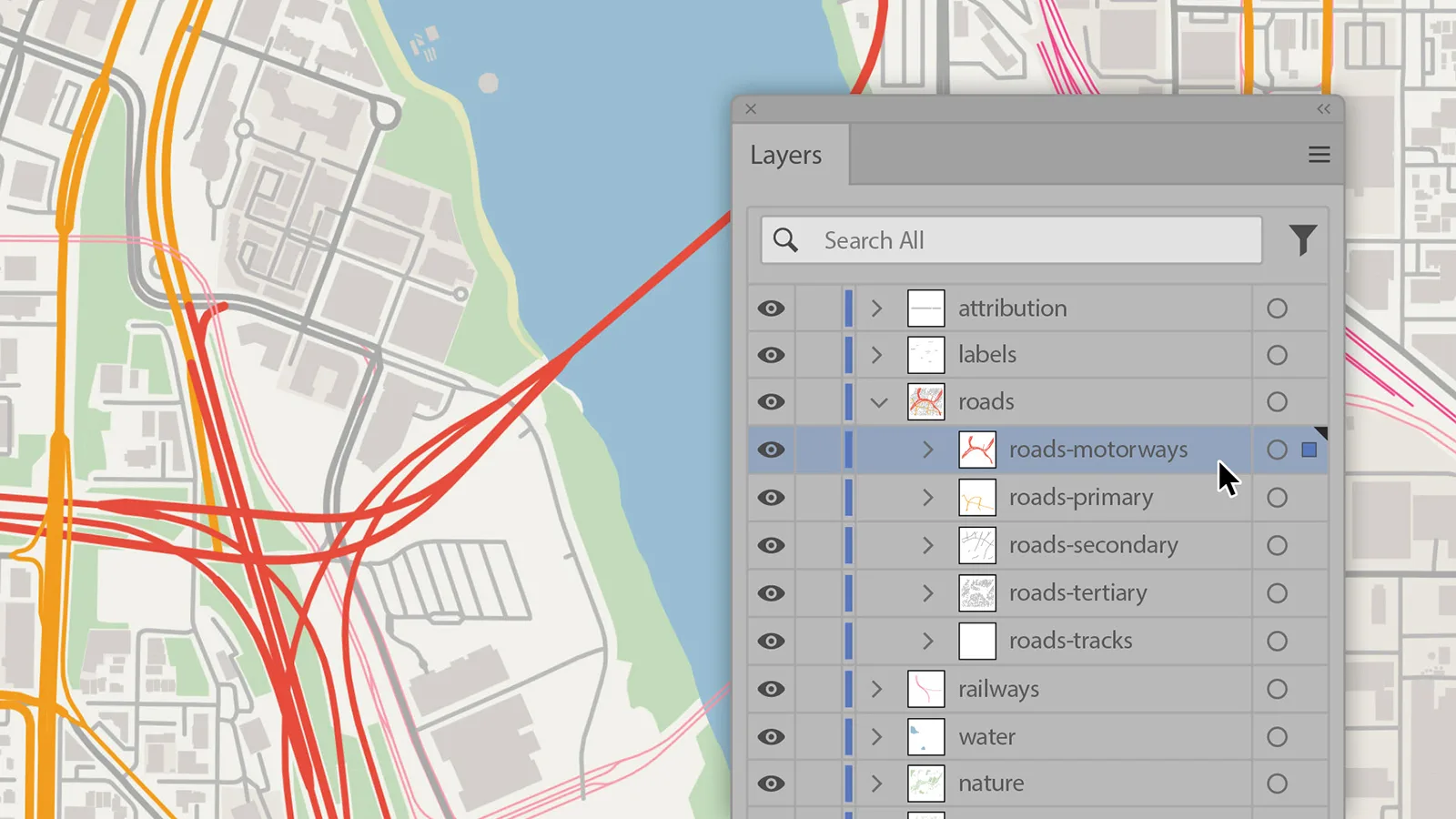Toggle visibility of roads layer
The image size is (1456, 819).
click(x=771, y=402)
